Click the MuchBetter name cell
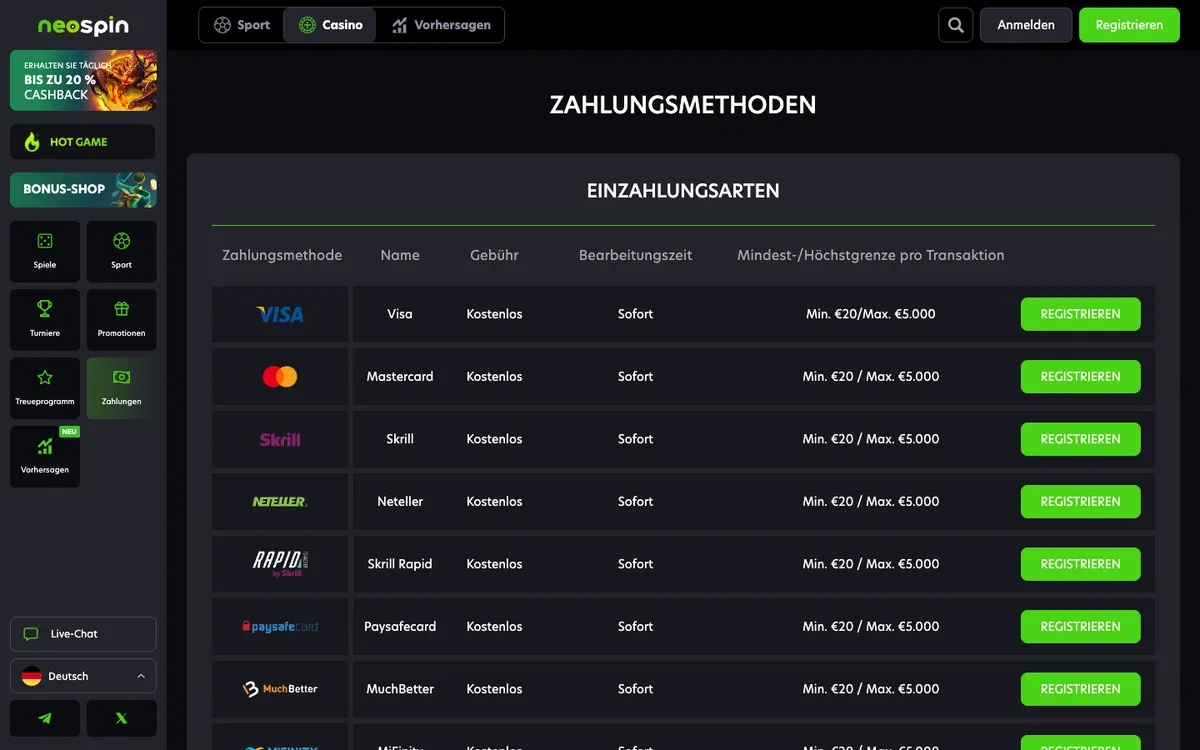This screenshot has height=750, width=1200. tap(400, 689)
